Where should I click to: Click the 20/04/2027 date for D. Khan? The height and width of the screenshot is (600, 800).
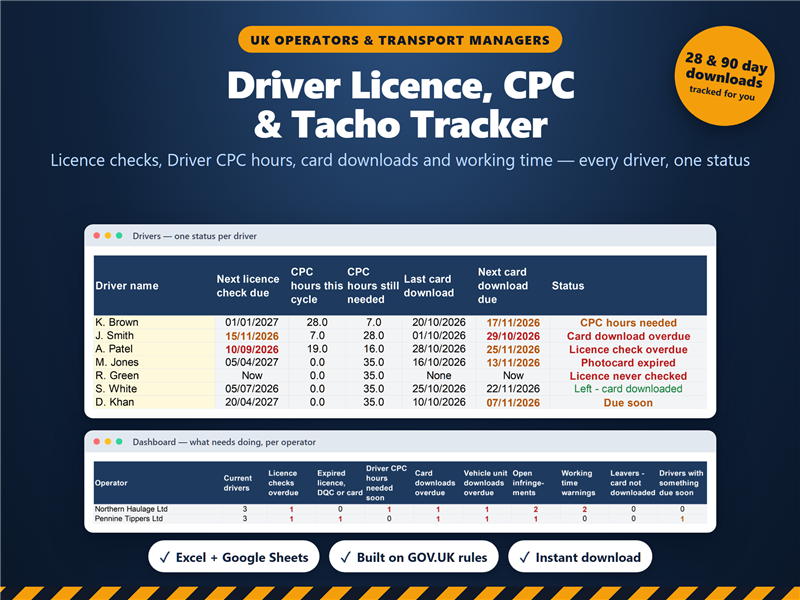tap(252, 402)
